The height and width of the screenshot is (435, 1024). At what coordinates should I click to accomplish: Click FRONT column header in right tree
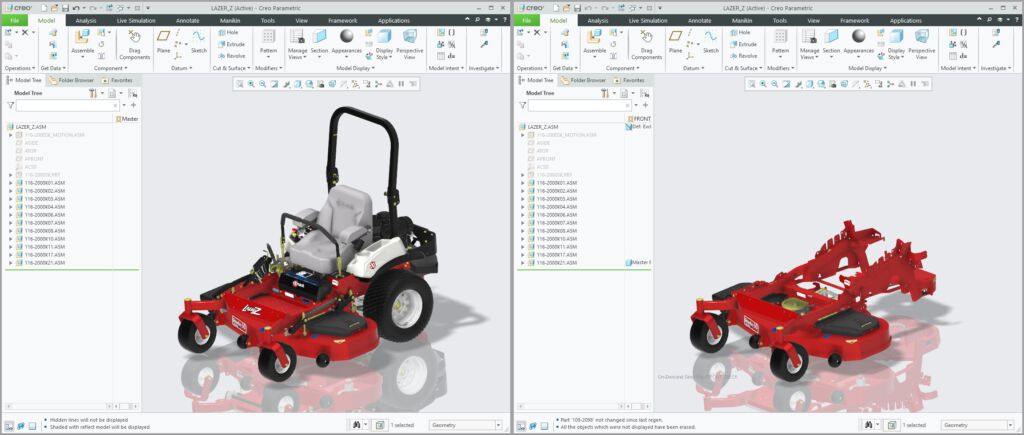pyautogui.click(x=639, y=119)
